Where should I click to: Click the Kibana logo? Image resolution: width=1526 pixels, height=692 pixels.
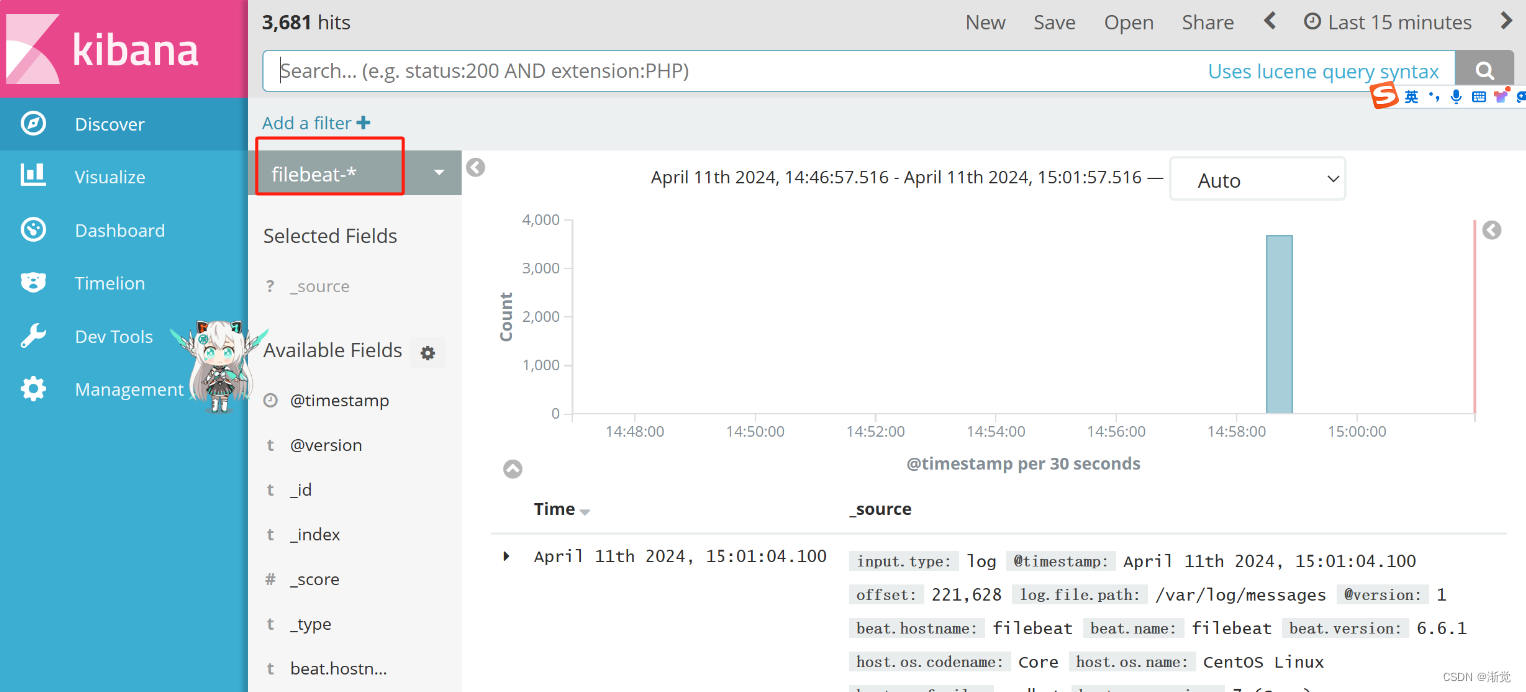pyautogui.click(x=123, y=48)
